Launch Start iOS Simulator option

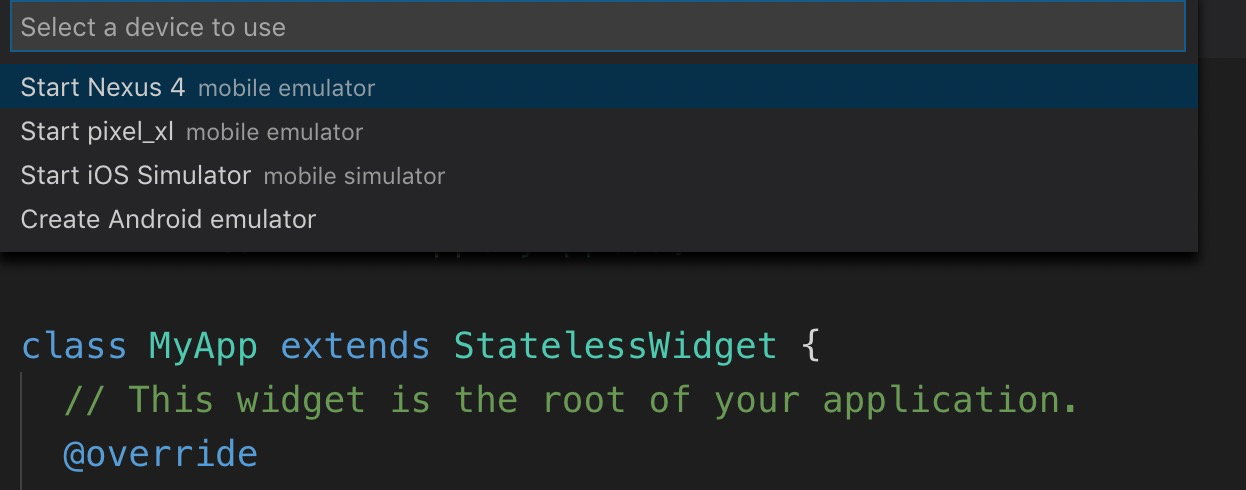tap(135, 175)
